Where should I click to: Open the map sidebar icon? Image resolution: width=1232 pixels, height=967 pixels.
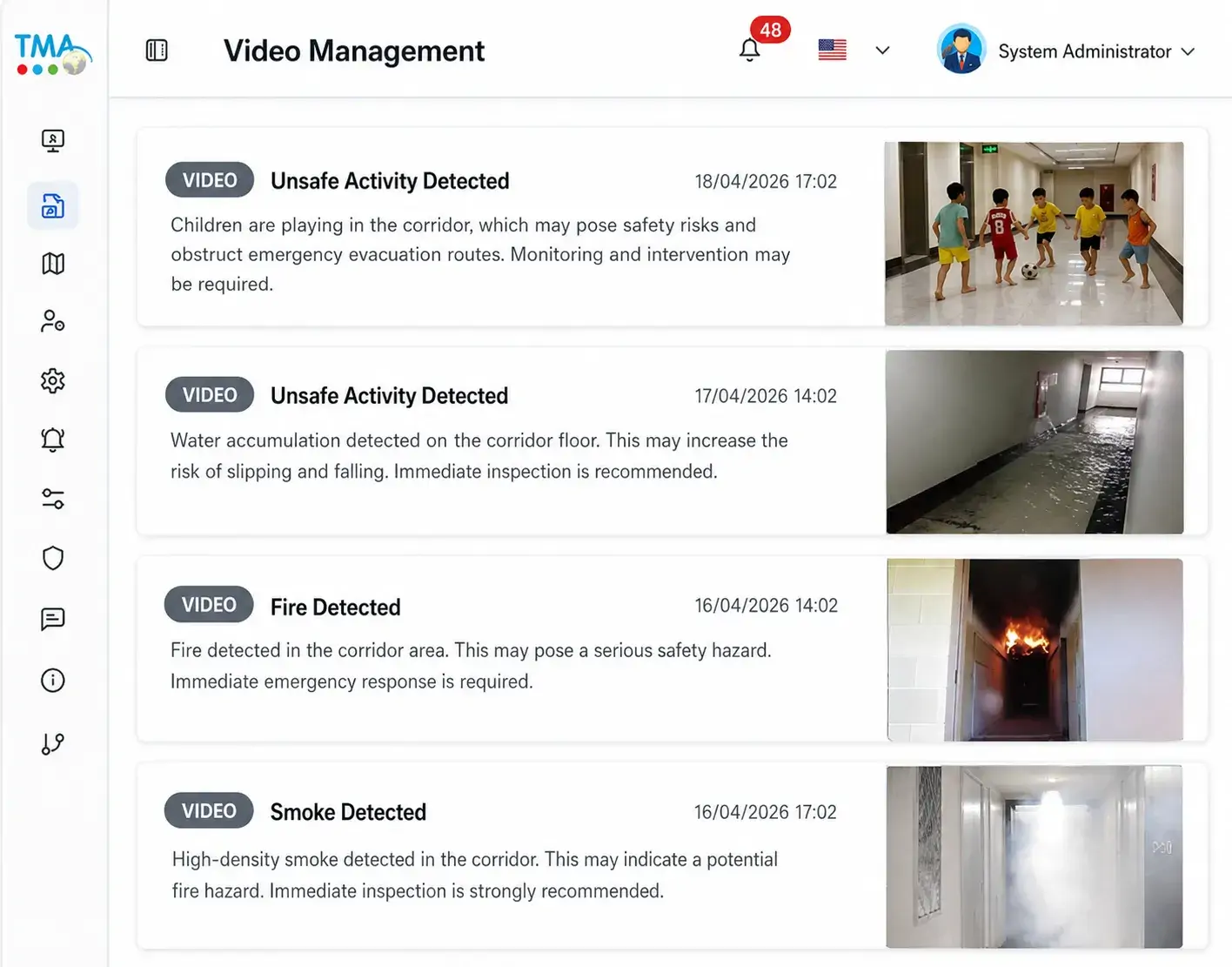tap(53, 263)
